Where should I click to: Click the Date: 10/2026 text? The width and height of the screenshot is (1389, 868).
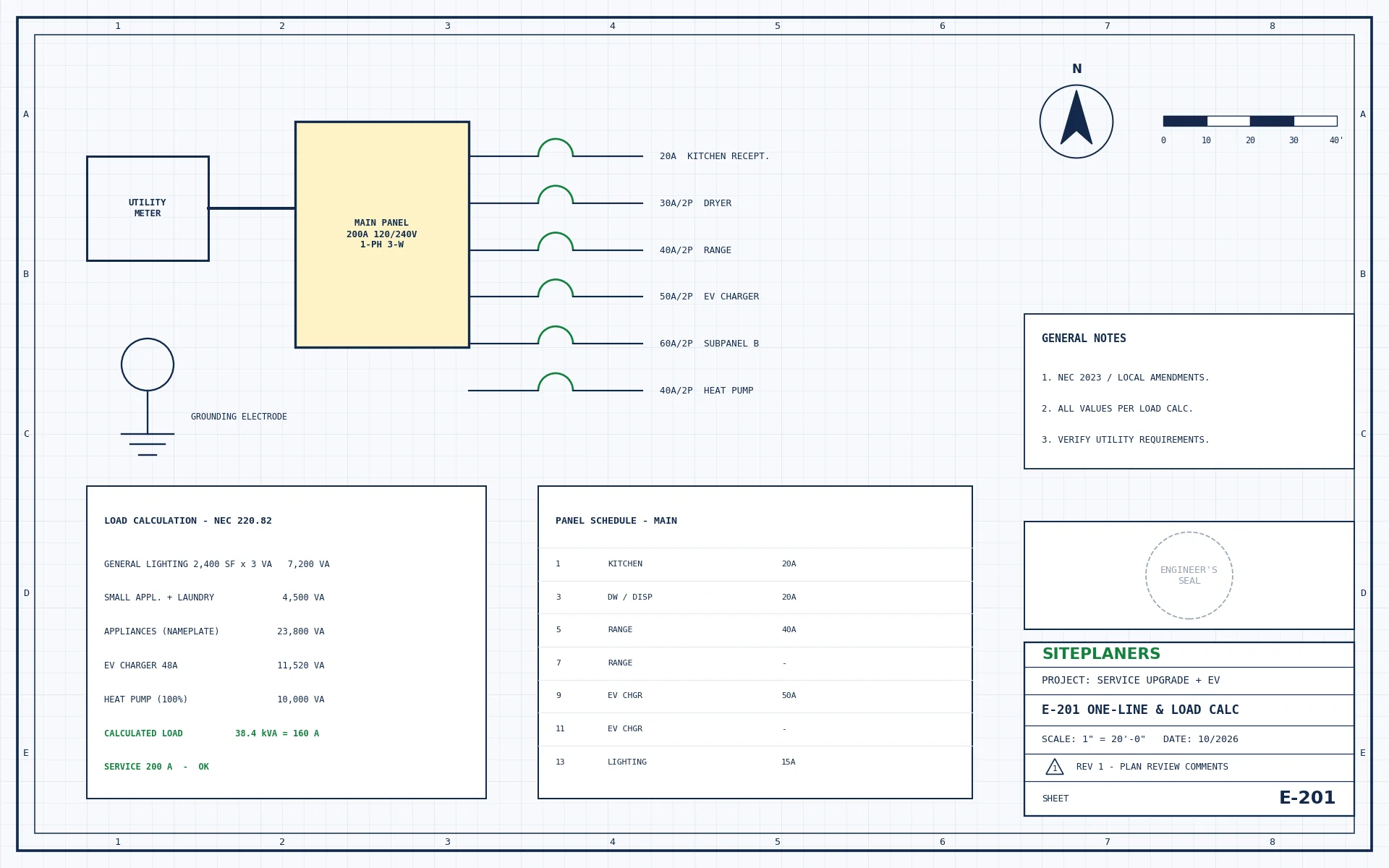[x=1201, y=739]
